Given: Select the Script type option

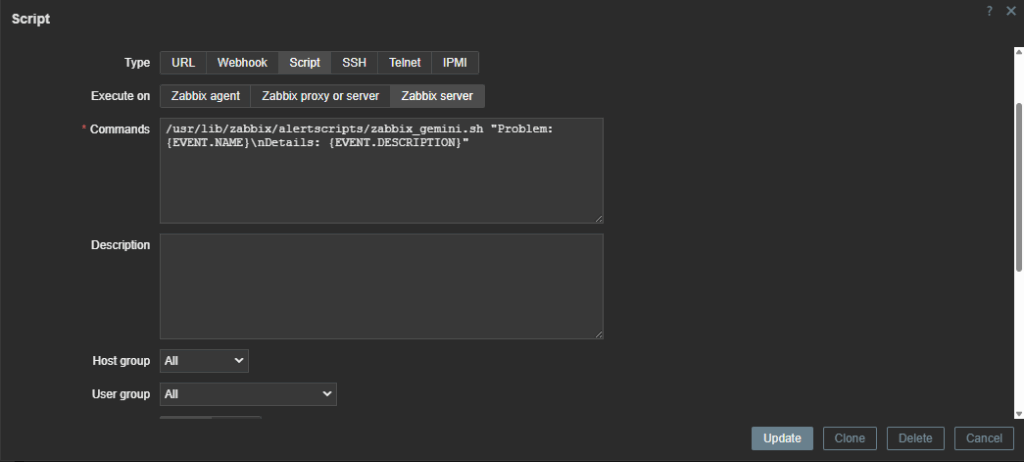Looking at the screenshot, I should [x=305, y=62].
